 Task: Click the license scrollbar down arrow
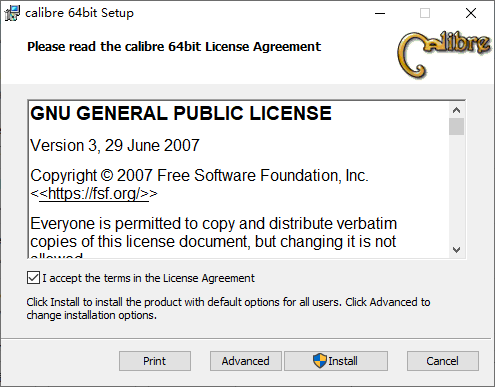(x=456, y=249)
